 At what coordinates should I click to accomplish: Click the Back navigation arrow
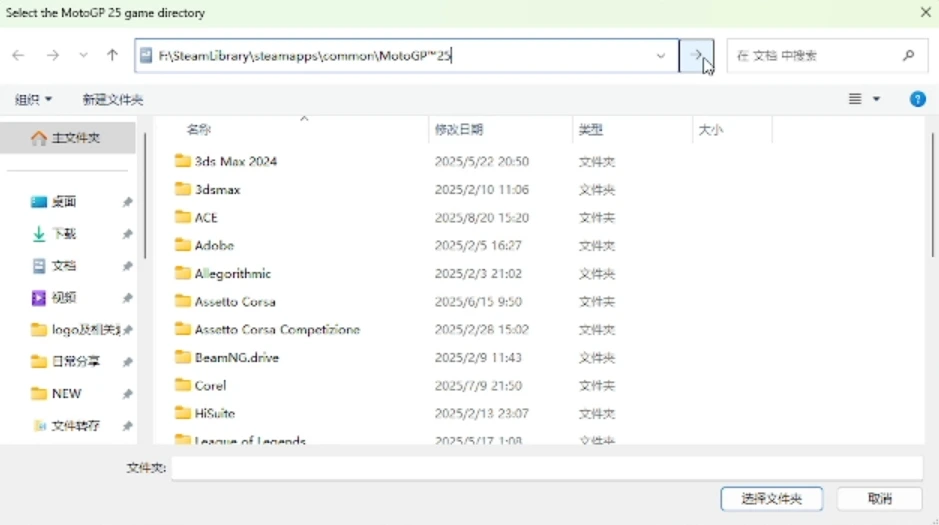pyautogui.click(x=18, y=56)
